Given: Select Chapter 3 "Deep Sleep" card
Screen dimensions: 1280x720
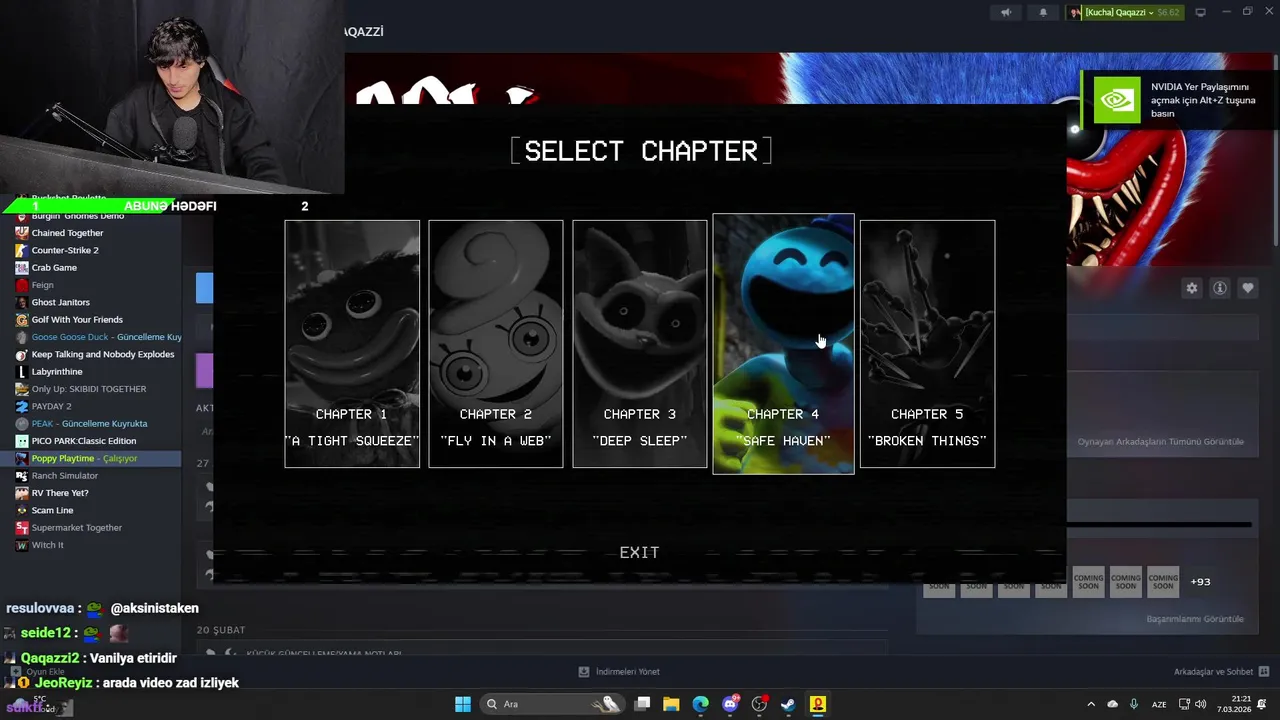Looking at the screenshot, I should coord(640,344).
